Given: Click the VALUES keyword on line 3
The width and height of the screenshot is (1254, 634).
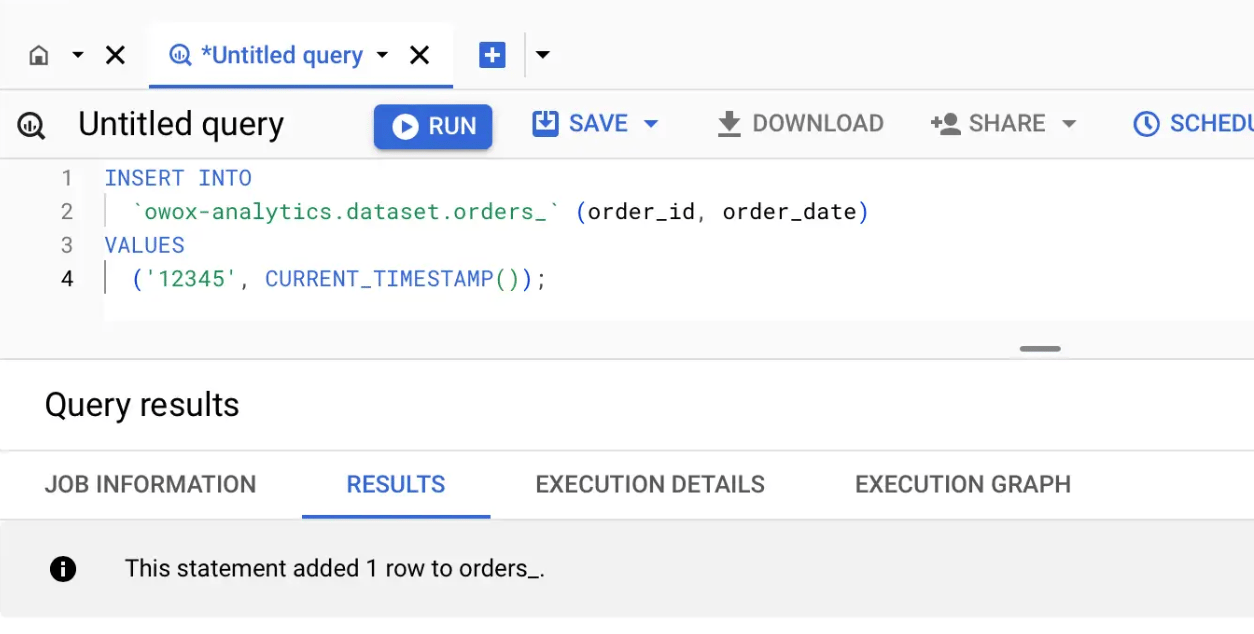Looking at the screenshot, I should [x=144, y=245].
